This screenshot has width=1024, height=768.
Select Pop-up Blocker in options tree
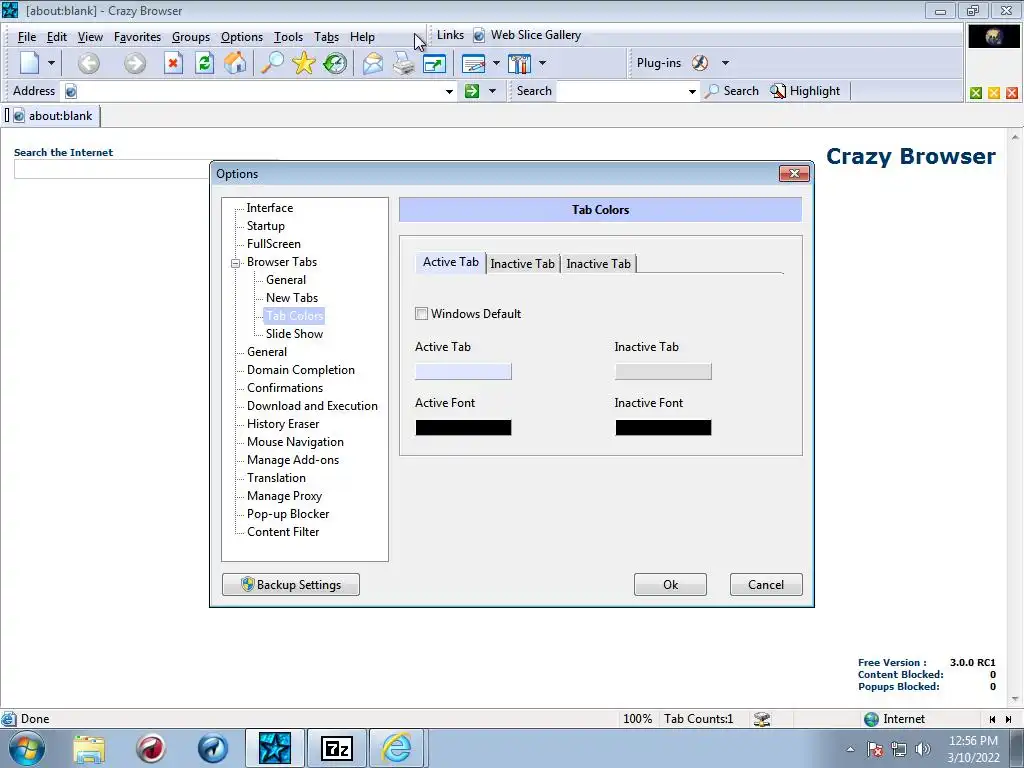coord(288,514)
